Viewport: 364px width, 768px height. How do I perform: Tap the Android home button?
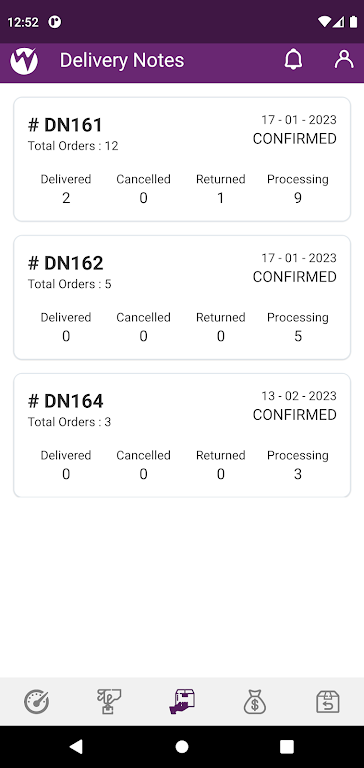tap(182, 746)
